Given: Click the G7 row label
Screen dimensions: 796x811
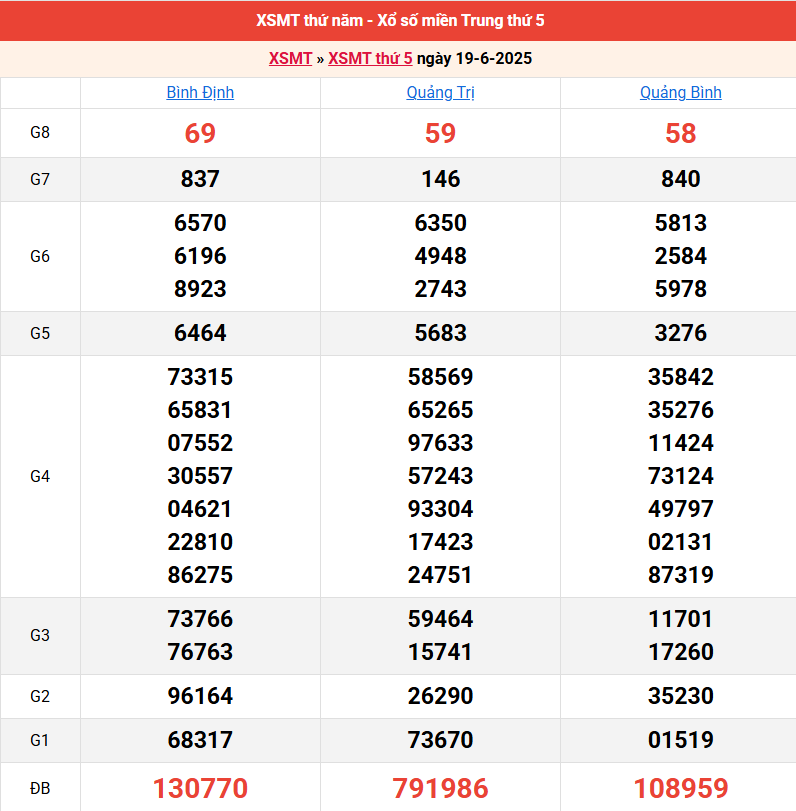Looking at the screenshot, I should (x=40, y=180).
